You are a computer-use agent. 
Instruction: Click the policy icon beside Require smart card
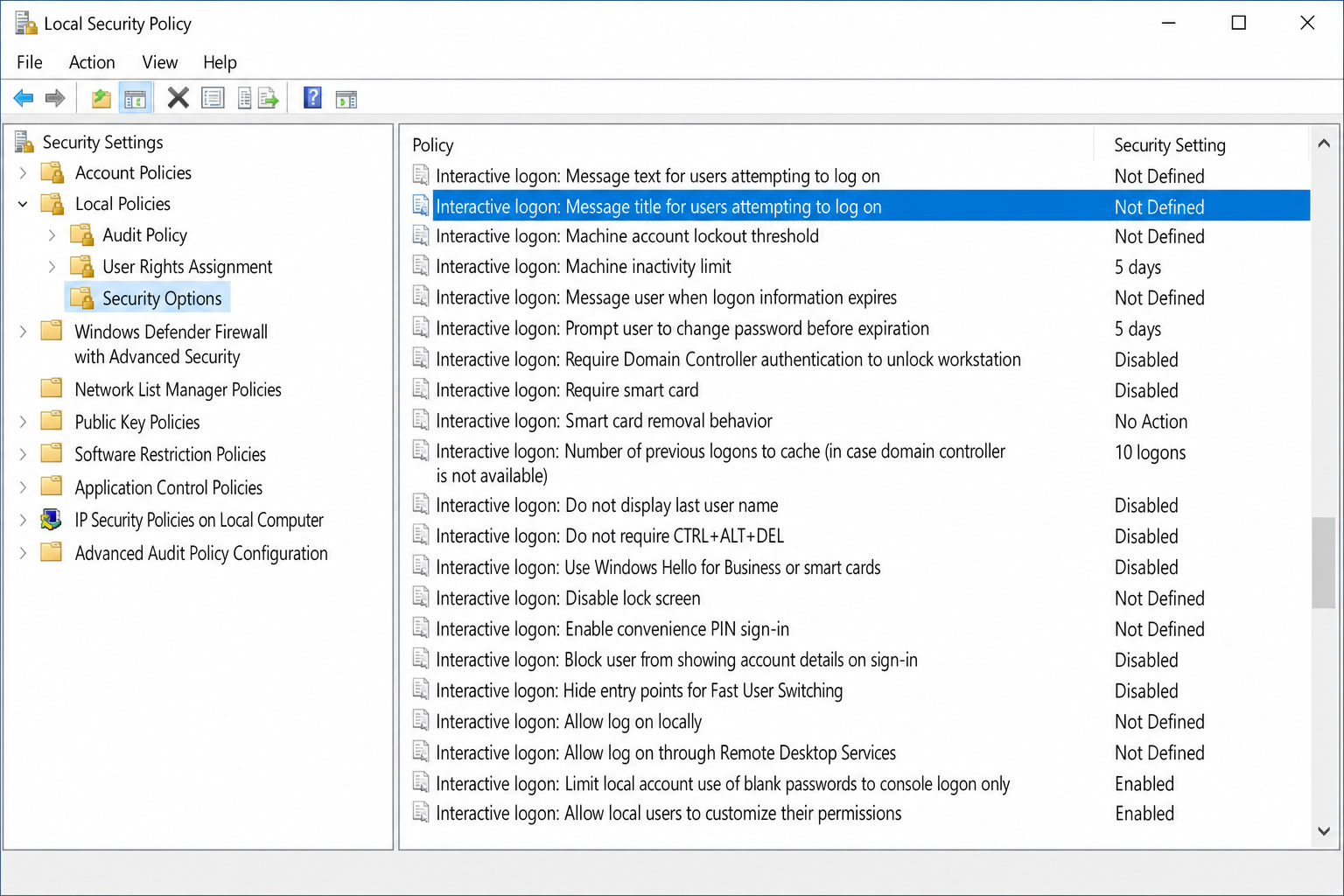point(421,389)
